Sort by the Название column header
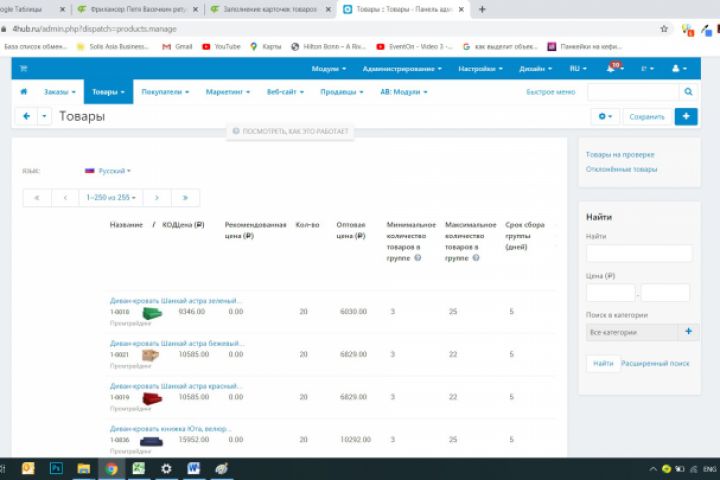Screen dimensions: 720x480 click(x=126, y=225)
